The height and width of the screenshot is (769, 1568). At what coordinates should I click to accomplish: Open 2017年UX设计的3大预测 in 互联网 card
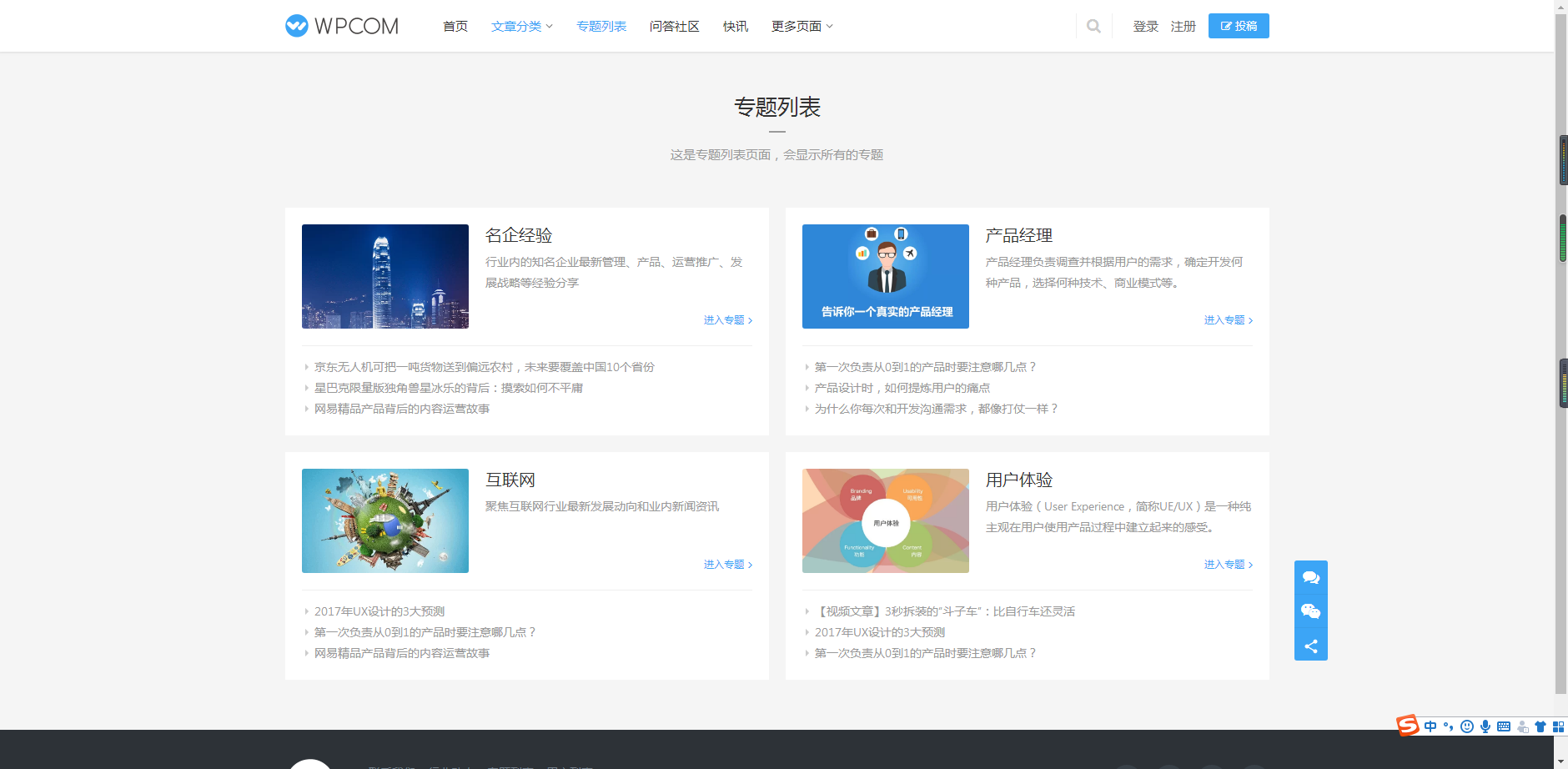tap(379, 611)
